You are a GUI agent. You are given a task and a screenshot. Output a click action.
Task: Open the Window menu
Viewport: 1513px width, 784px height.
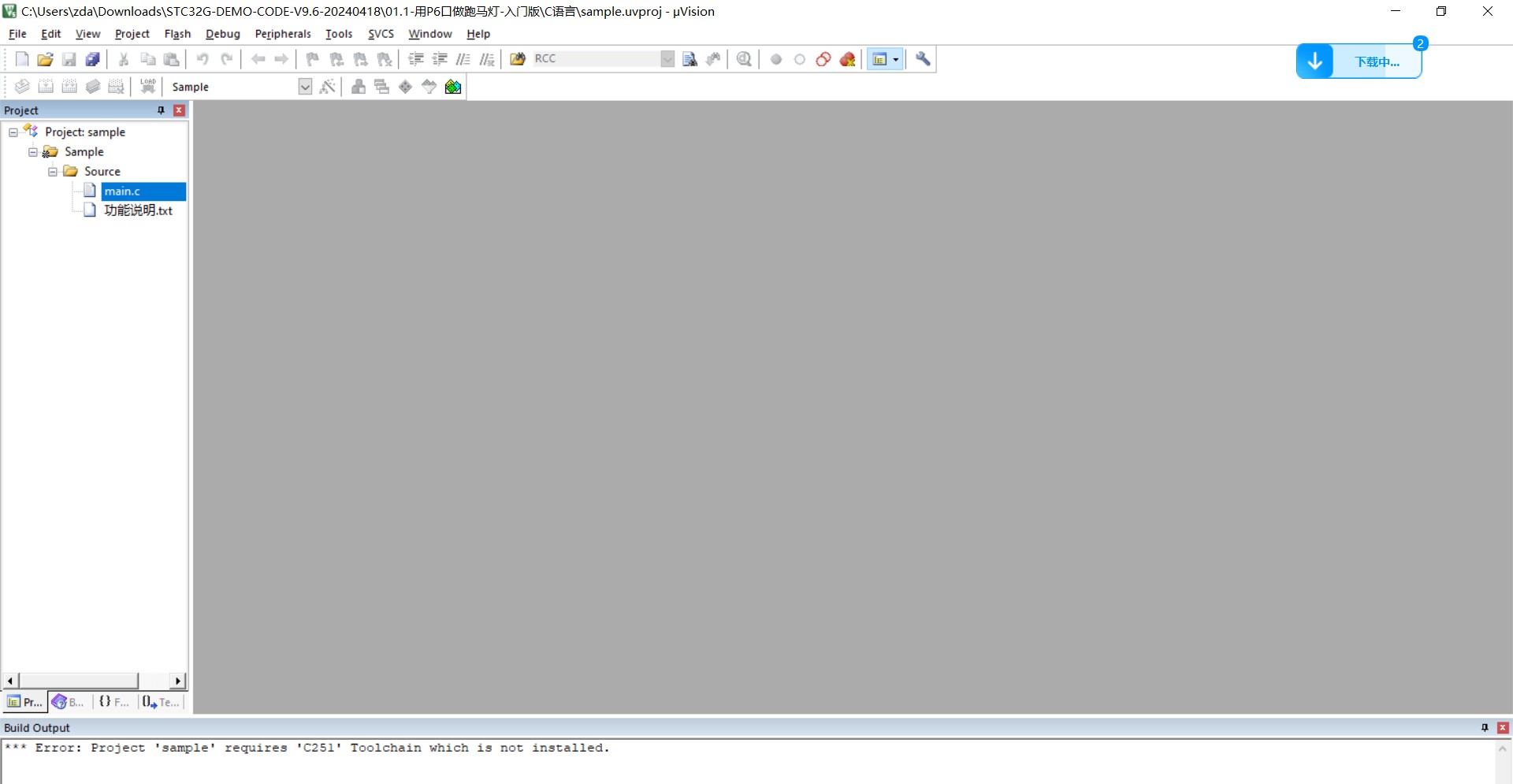click(x=430, y=34)
